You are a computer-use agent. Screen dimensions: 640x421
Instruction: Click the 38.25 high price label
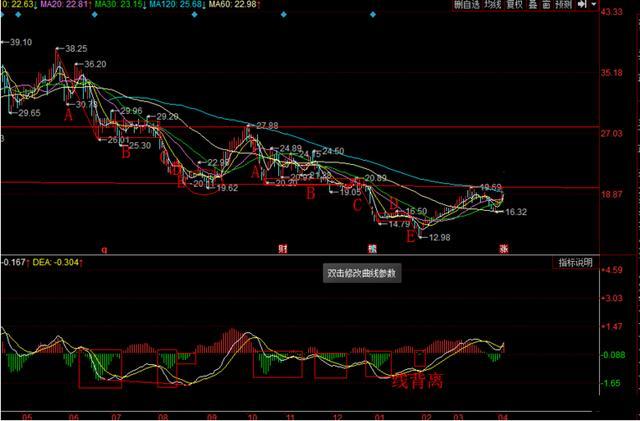pos(76,49)
